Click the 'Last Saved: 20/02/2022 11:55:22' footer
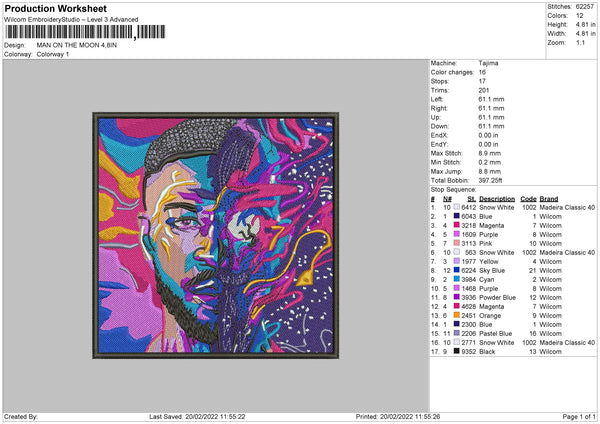Viewport: 600px width, 424px height. point(197,416)
